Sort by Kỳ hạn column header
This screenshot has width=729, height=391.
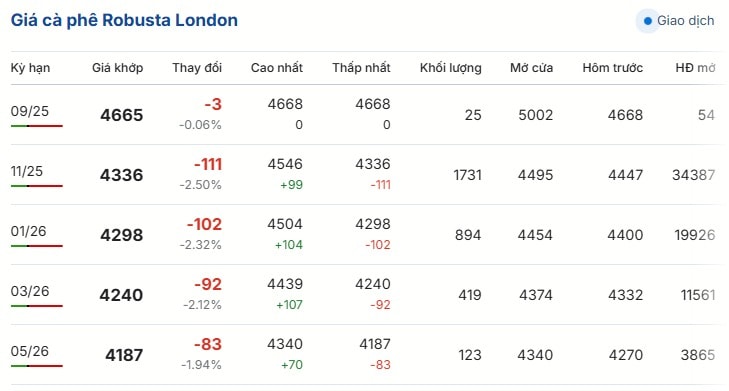30,68
